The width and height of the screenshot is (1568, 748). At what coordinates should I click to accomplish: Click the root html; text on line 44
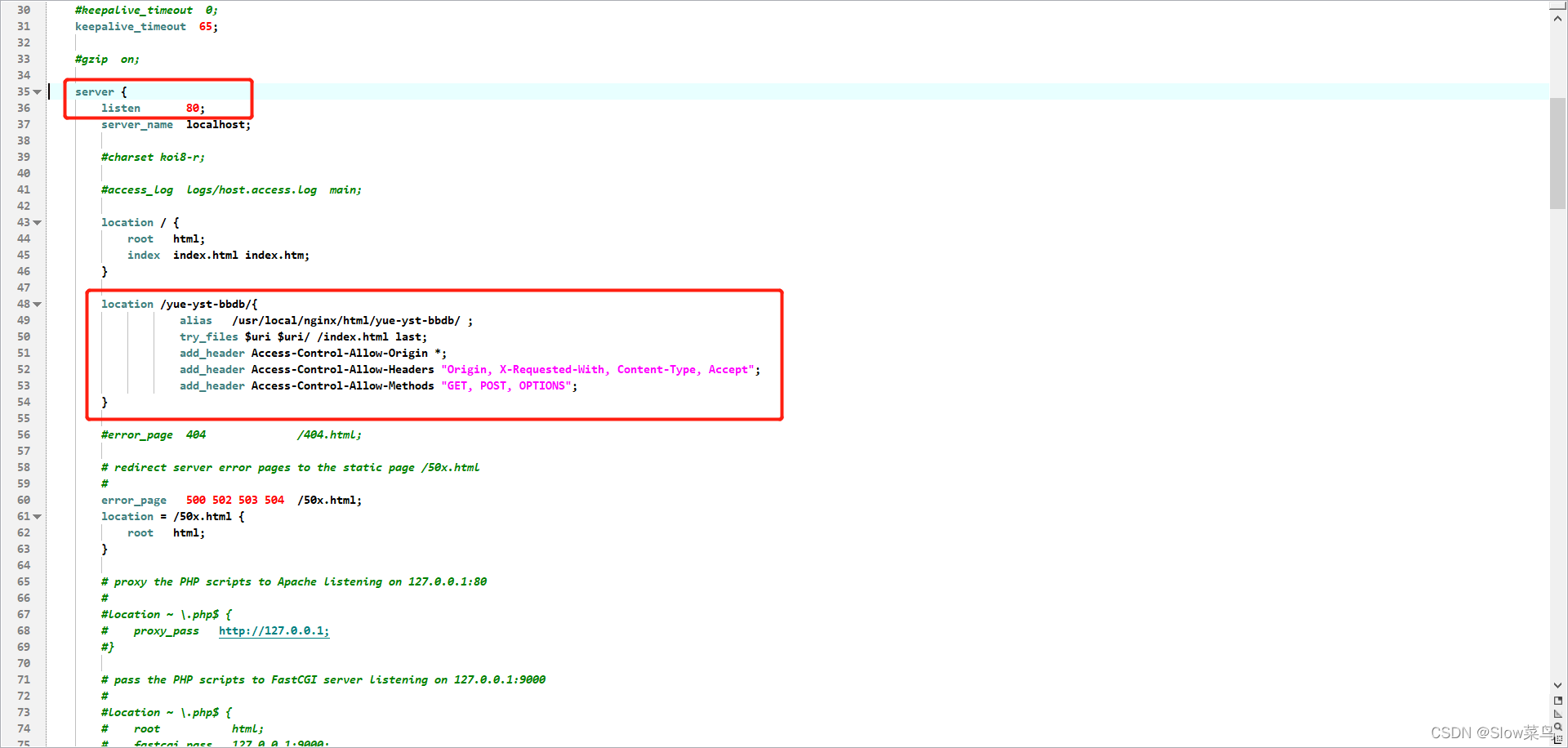click(166, 239)
